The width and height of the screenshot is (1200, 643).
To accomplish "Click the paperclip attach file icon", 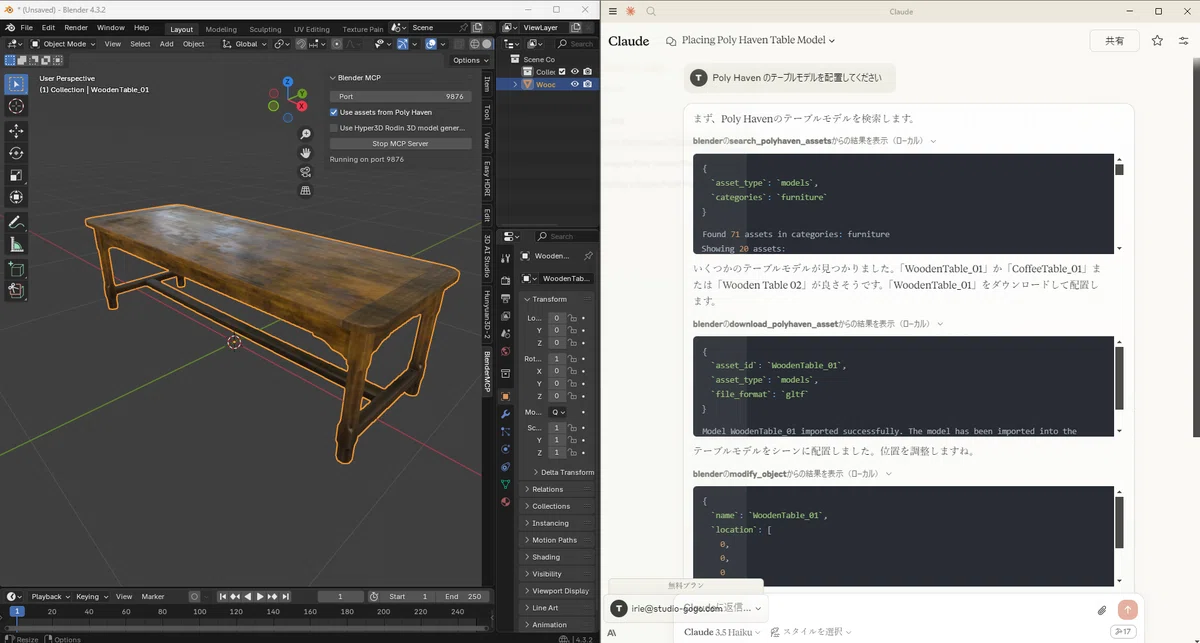I will (1102, 610).
